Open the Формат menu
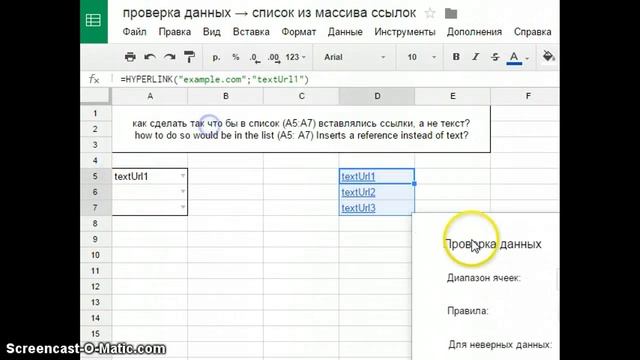Viewport: 640px width, 360px height. (298, 32)
